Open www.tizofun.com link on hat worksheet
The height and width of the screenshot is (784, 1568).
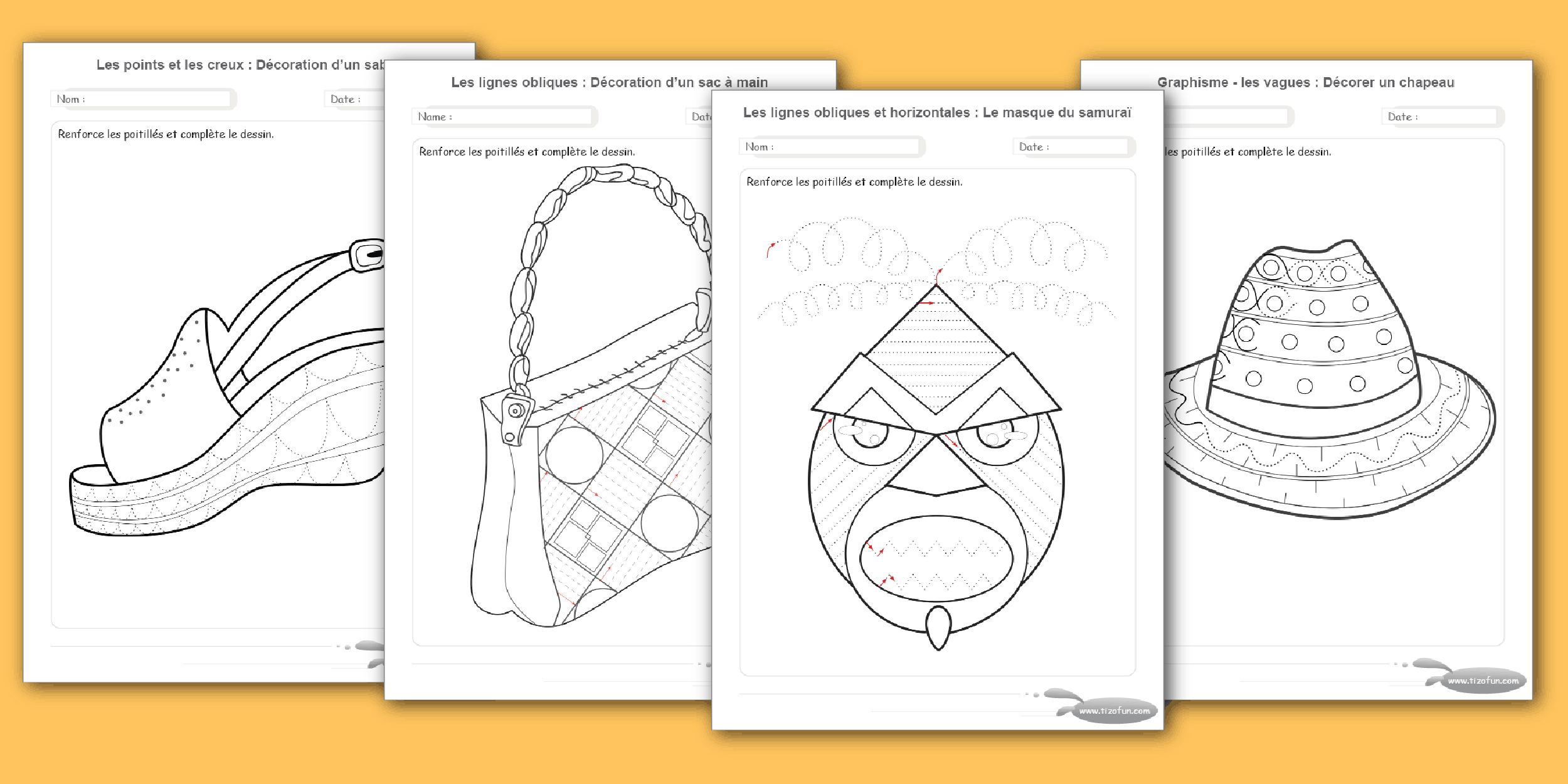[1483, 681]
